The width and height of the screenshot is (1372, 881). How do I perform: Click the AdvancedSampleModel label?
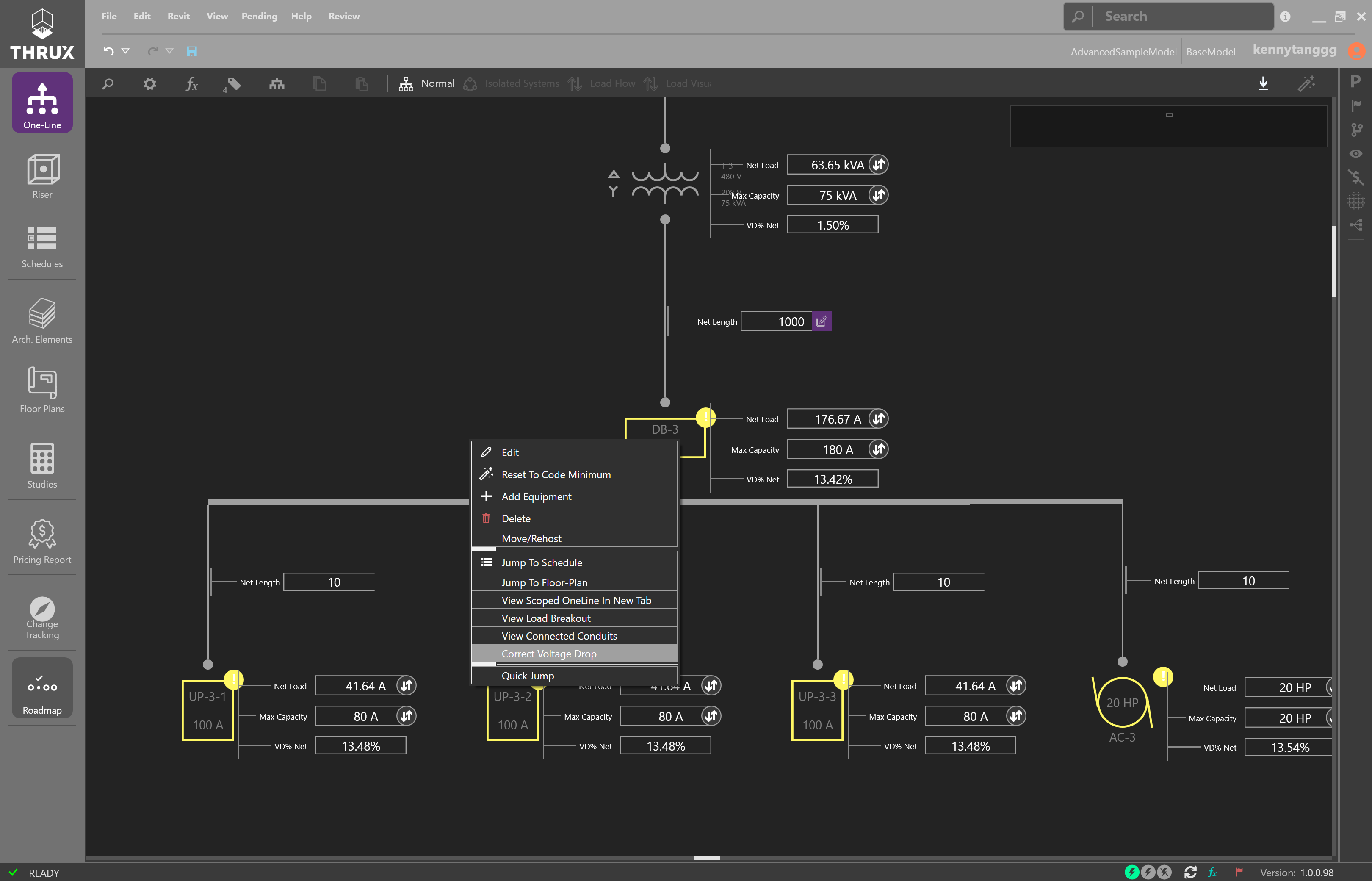1123,52
